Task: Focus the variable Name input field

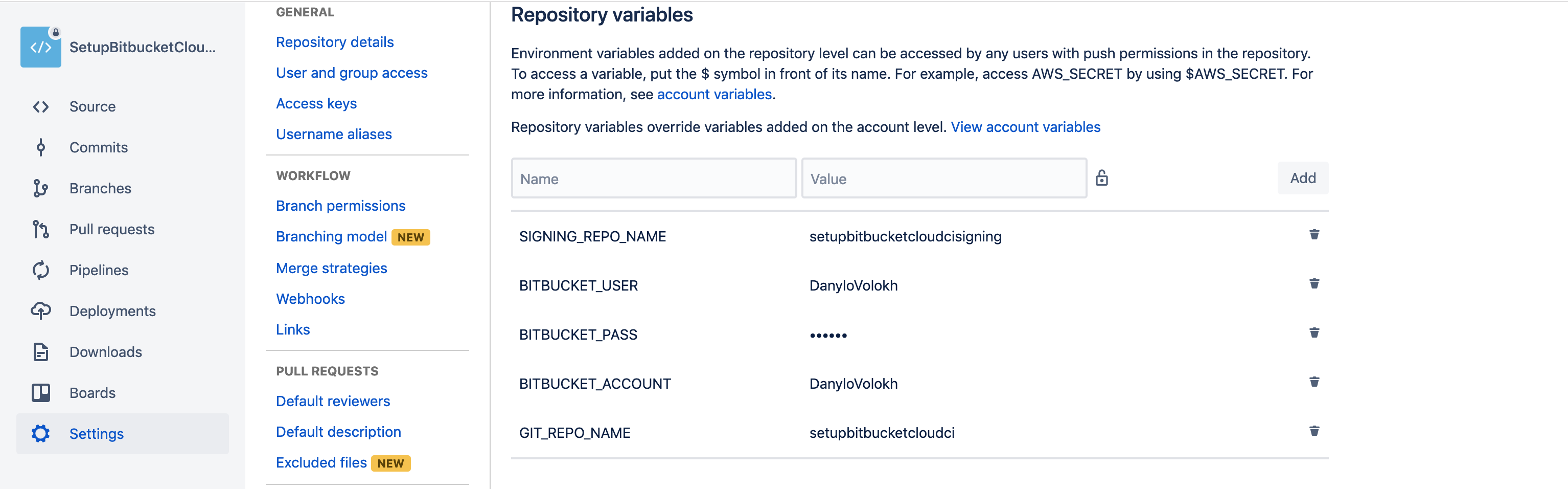Action: [x=654, y=179]
